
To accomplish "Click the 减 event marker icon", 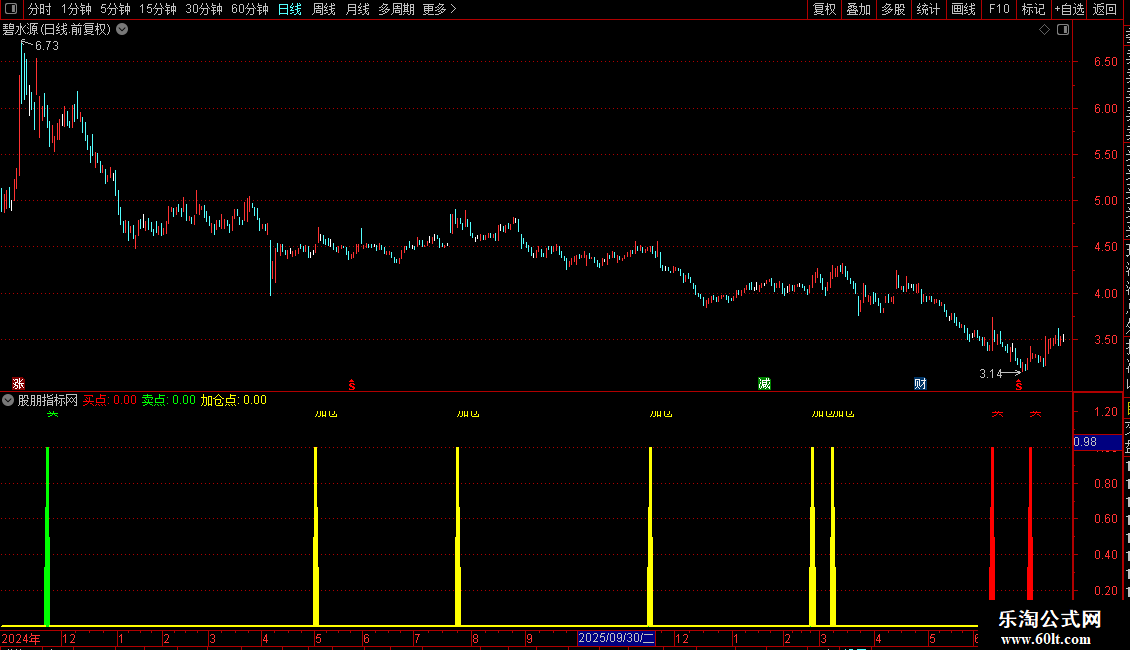I will tap(765, 384).
